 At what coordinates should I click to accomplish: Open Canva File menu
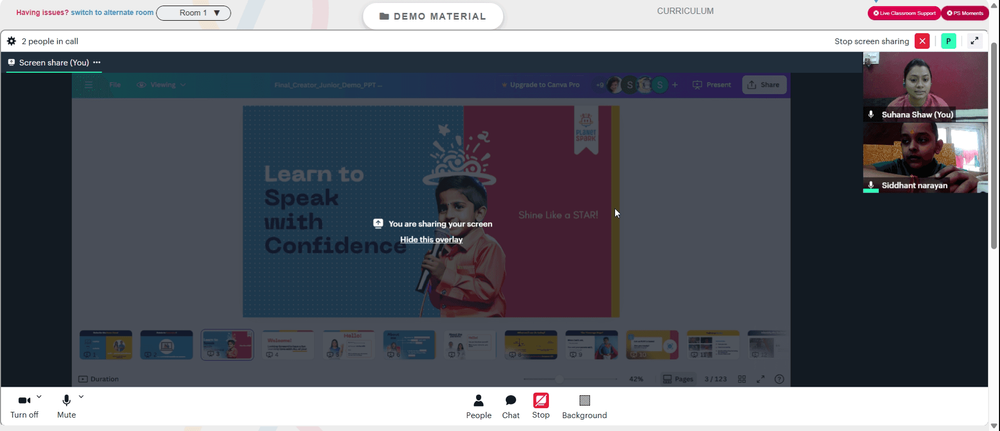[x=115, y=85]
